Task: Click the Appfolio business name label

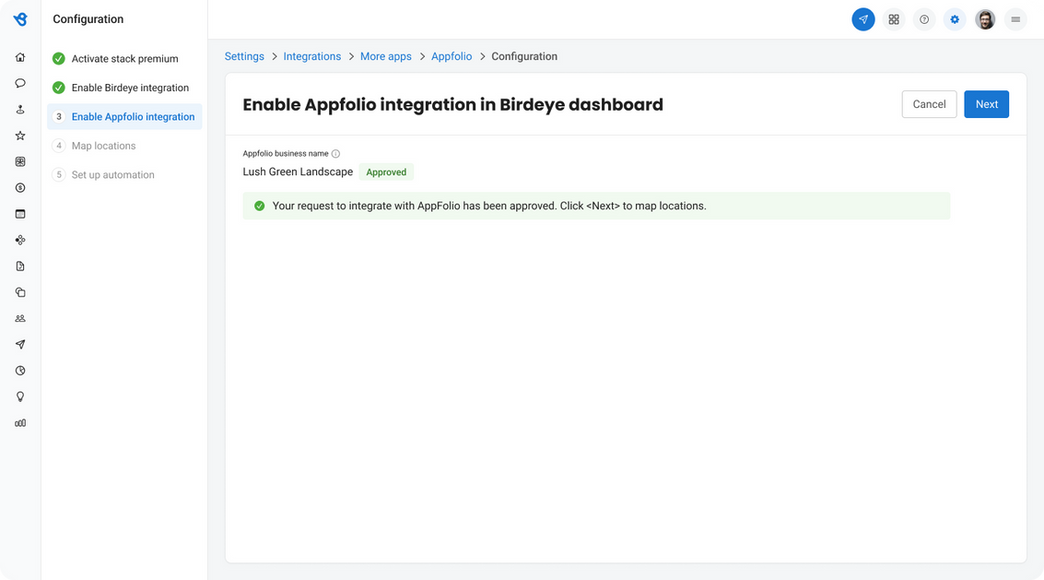Action: coord(286,154)
